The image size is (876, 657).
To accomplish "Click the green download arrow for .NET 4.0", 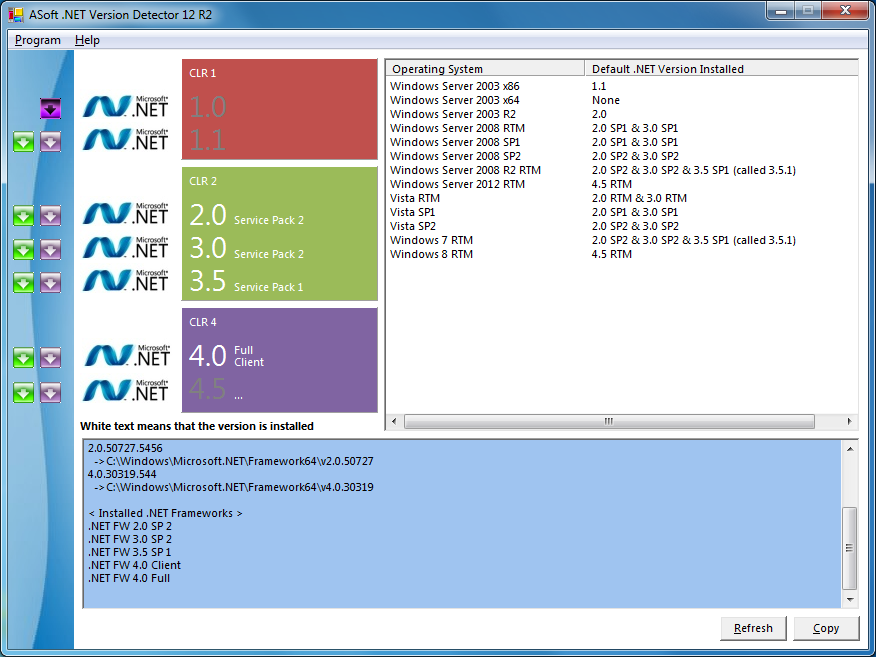I will coord(23,358).
